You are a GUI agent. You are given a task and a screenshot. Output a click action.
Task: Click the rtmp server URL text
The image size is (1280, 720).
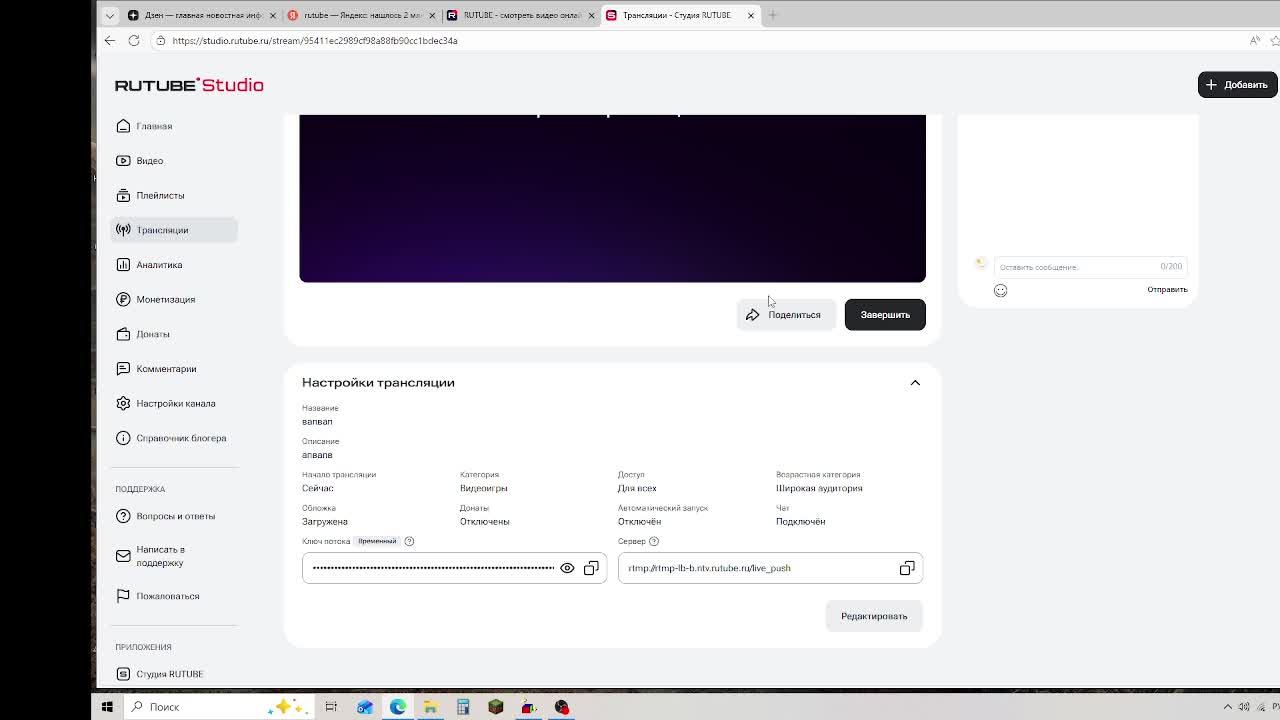click(x=709, y=568)
